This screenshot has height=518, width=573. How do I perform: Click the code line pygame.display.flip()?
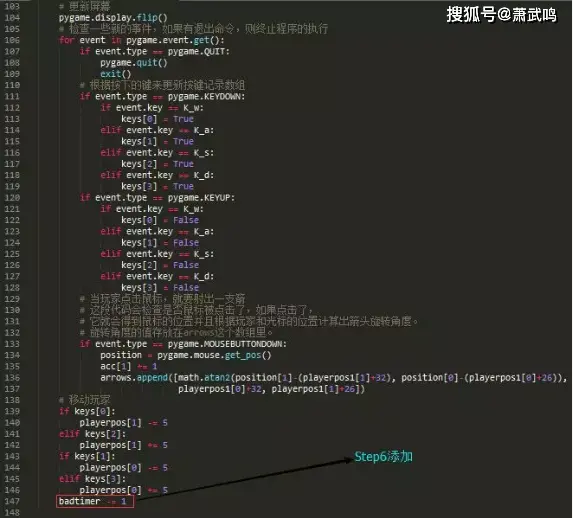click(x=113, y=18)
